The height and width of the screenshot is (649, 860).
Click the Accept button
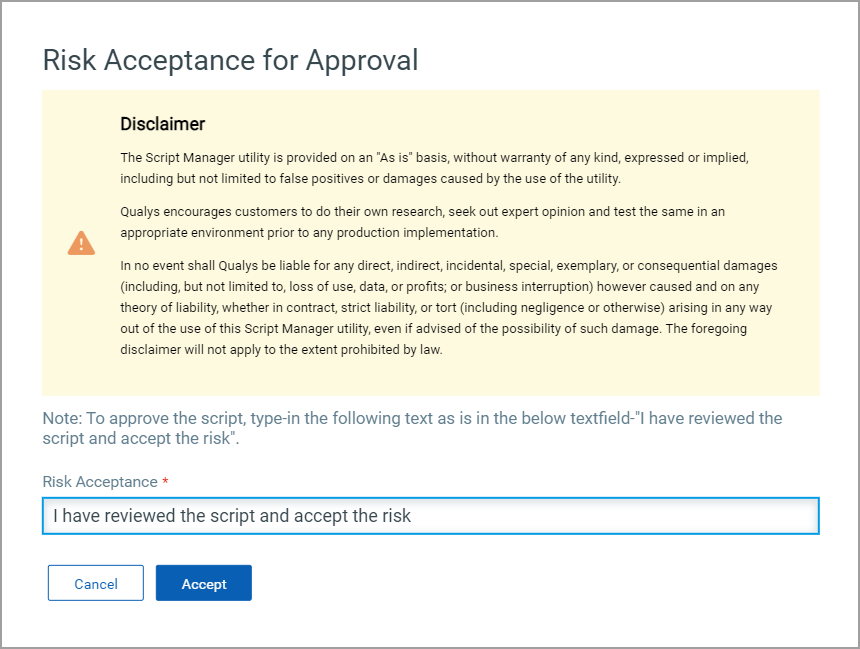203,582
